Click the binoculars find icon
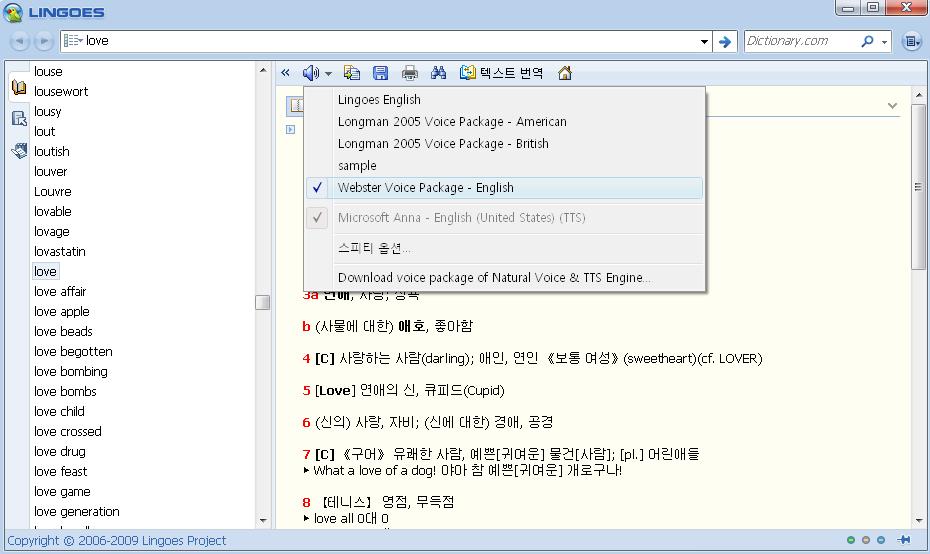930x554 pixels. (x=438, y=73)
